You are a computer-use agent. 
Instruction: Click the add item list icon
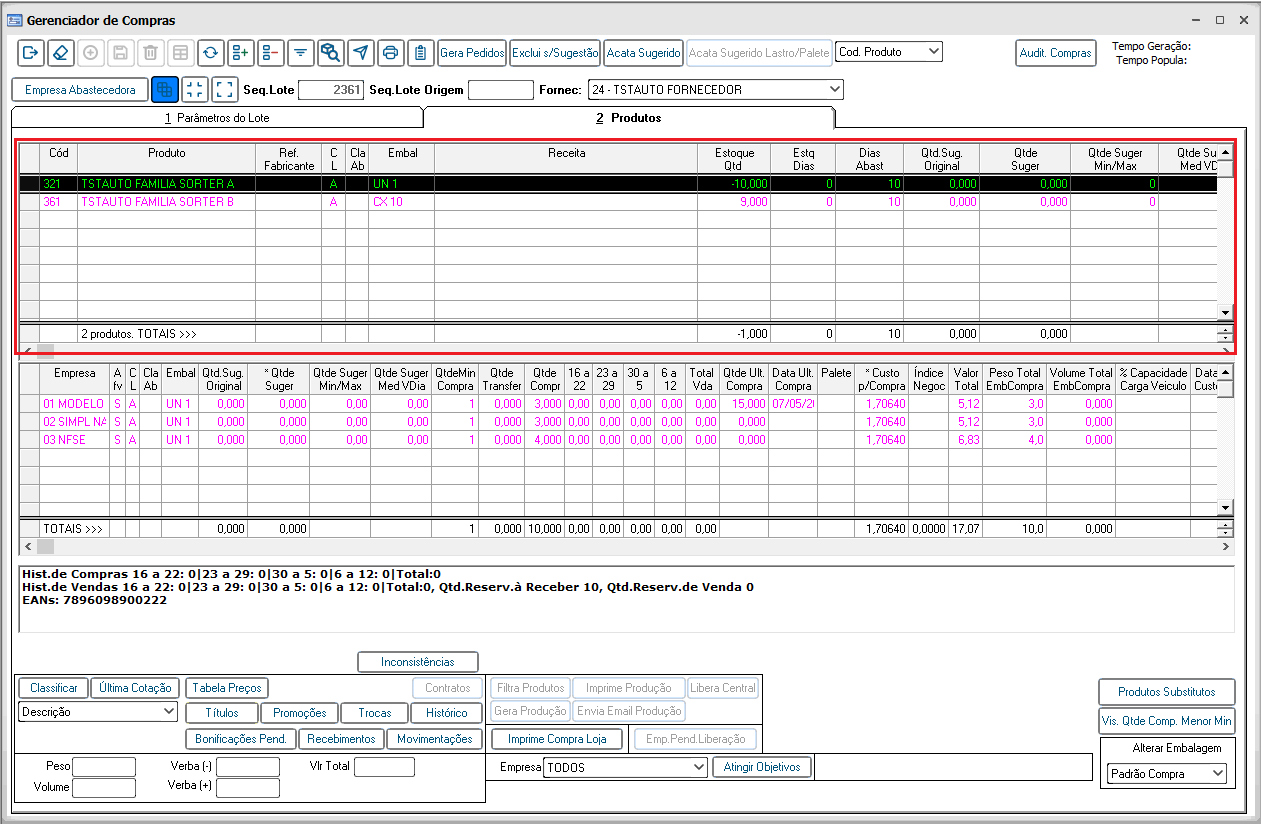[240, 53]
